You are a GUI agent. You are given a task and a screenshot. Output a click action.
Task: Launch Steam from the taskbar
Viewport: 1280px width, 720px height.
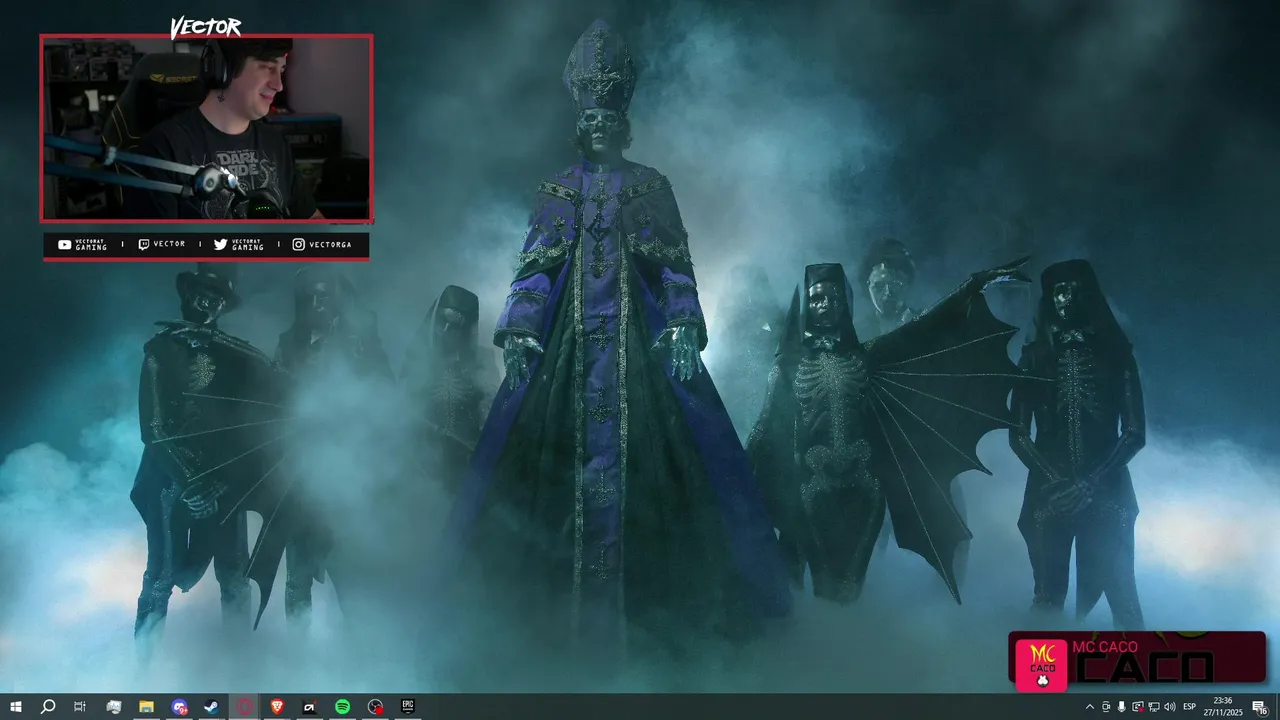click(x=212, y=707)
